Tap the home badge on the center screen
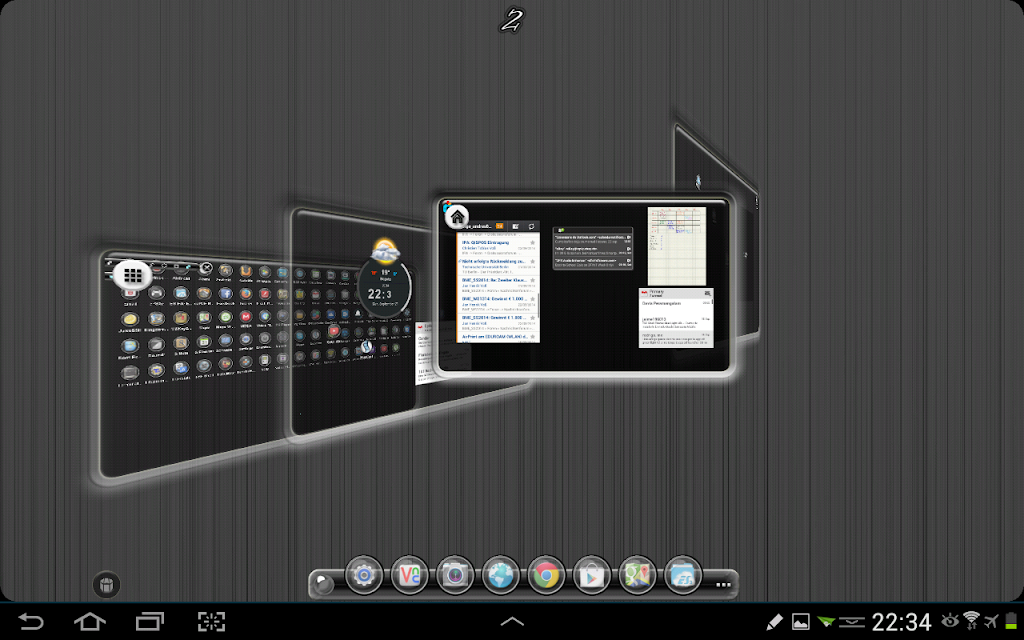The height and width of the screenshot is (640, 1024). 457,216
